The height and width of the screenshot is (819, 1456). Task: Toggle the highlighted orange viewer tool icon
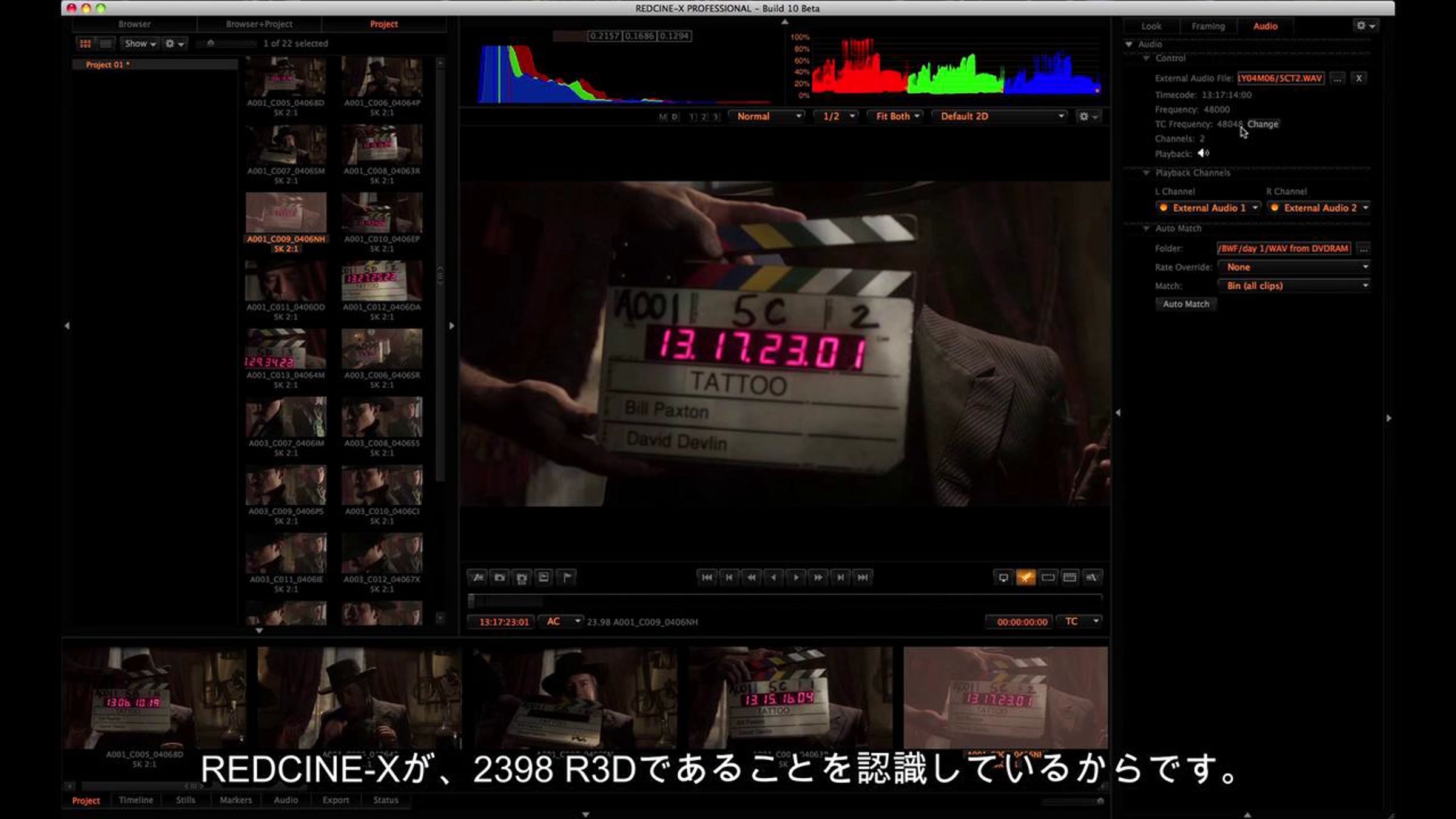point(1025,578)
